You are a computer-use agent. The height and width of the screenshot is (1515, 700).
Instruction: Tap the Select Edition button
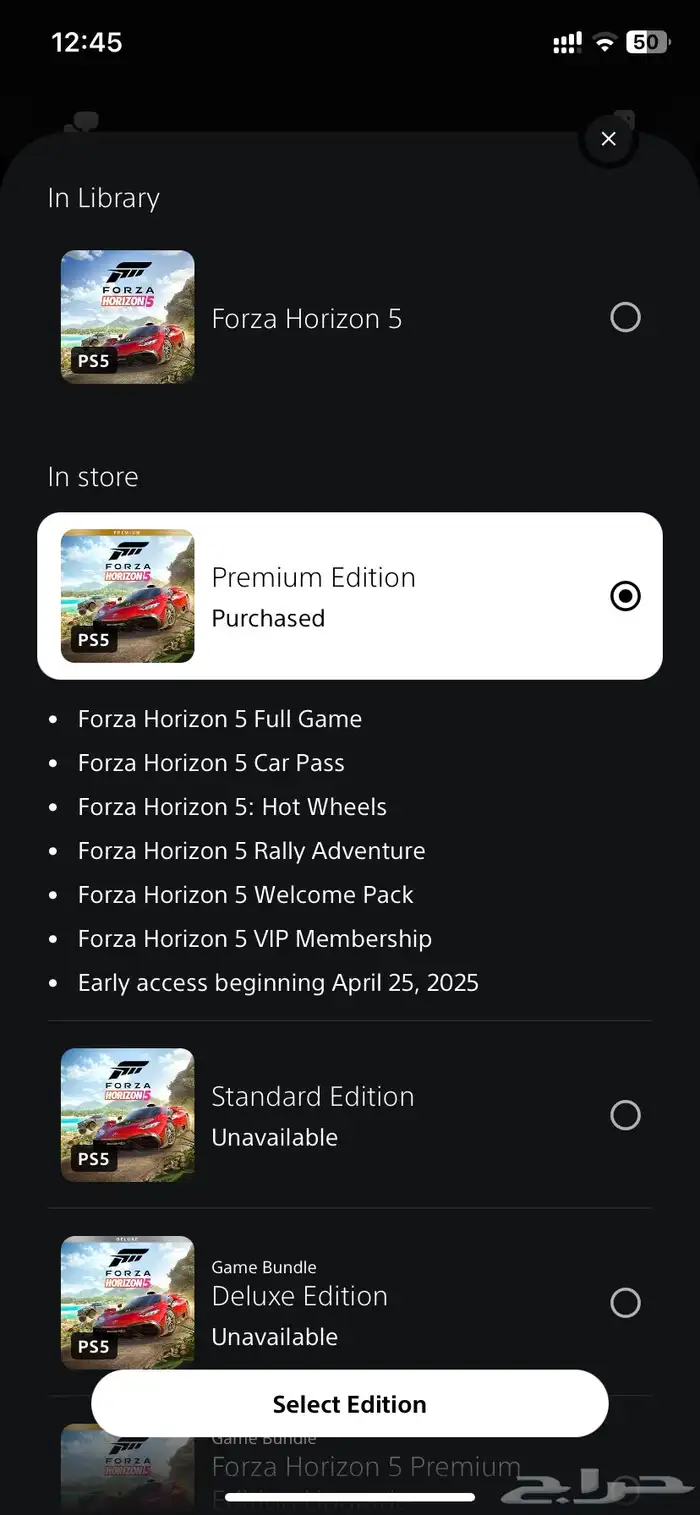[349, 1404]
